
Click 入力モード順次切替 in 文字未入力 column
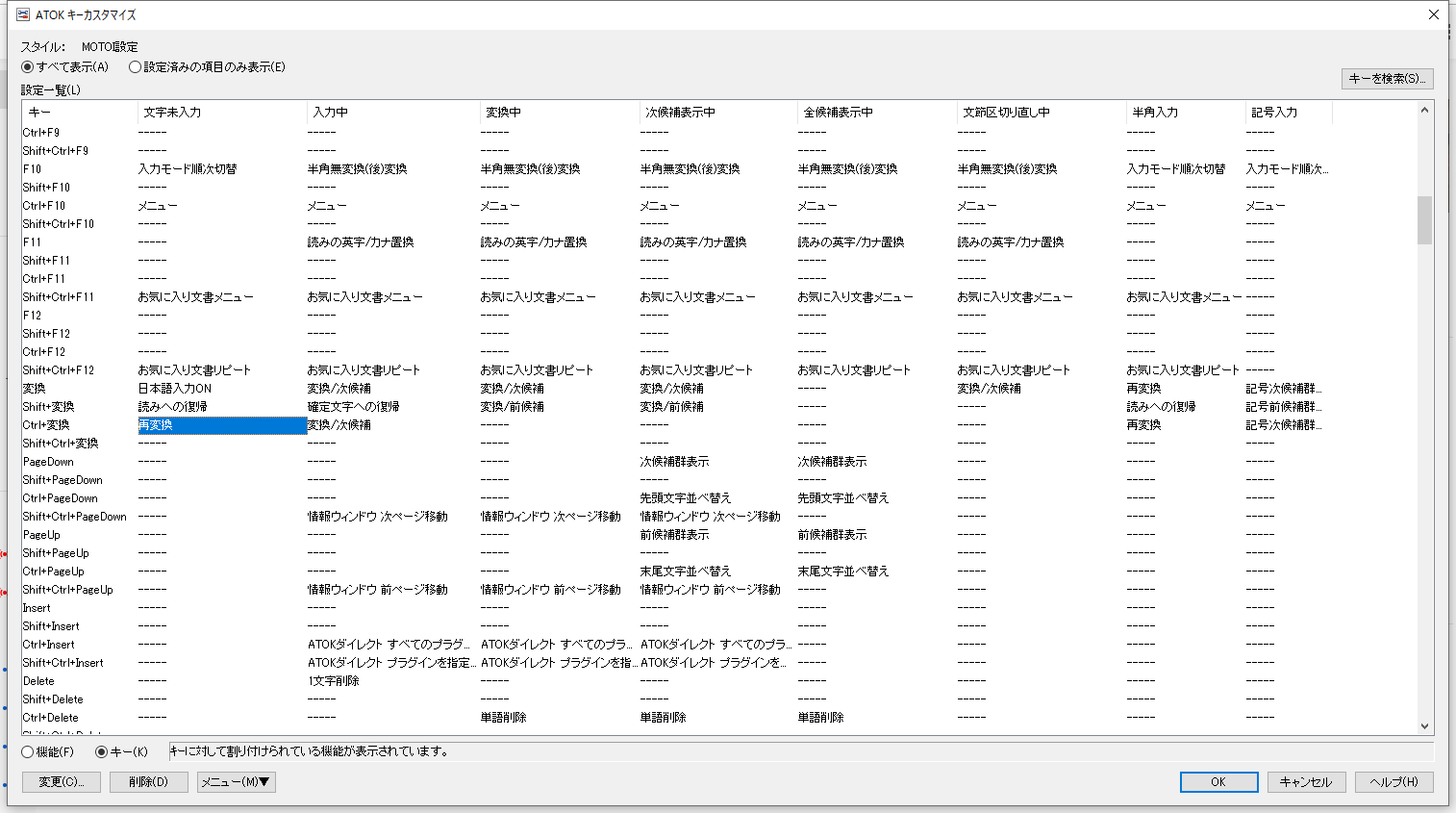click(188, 169)
